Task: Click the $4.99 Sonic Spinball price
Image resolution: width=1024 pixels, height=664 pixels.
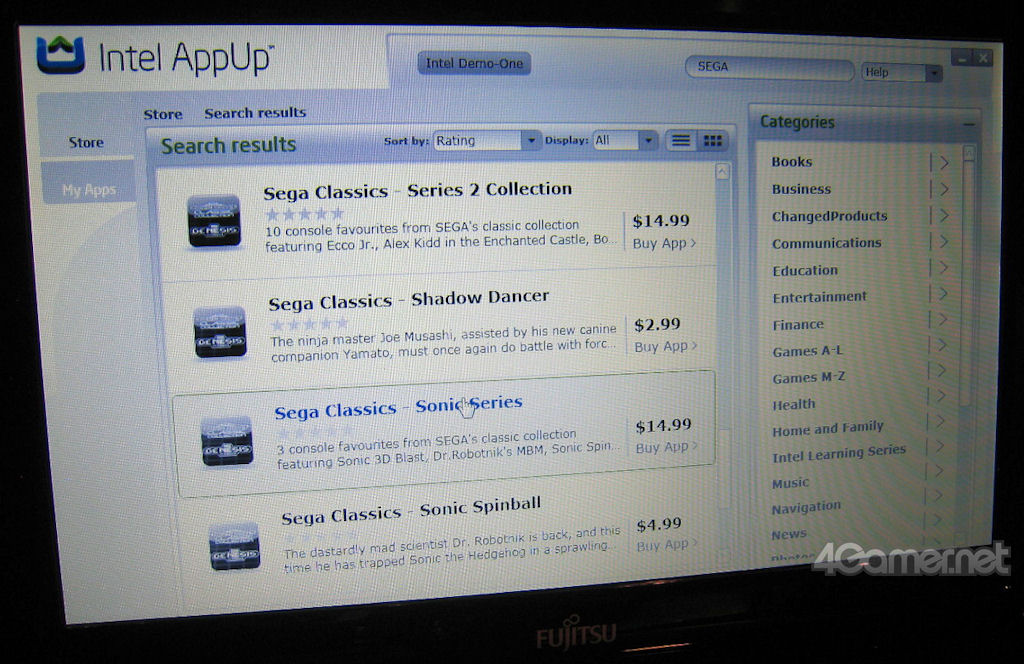Action: [659, 524]
